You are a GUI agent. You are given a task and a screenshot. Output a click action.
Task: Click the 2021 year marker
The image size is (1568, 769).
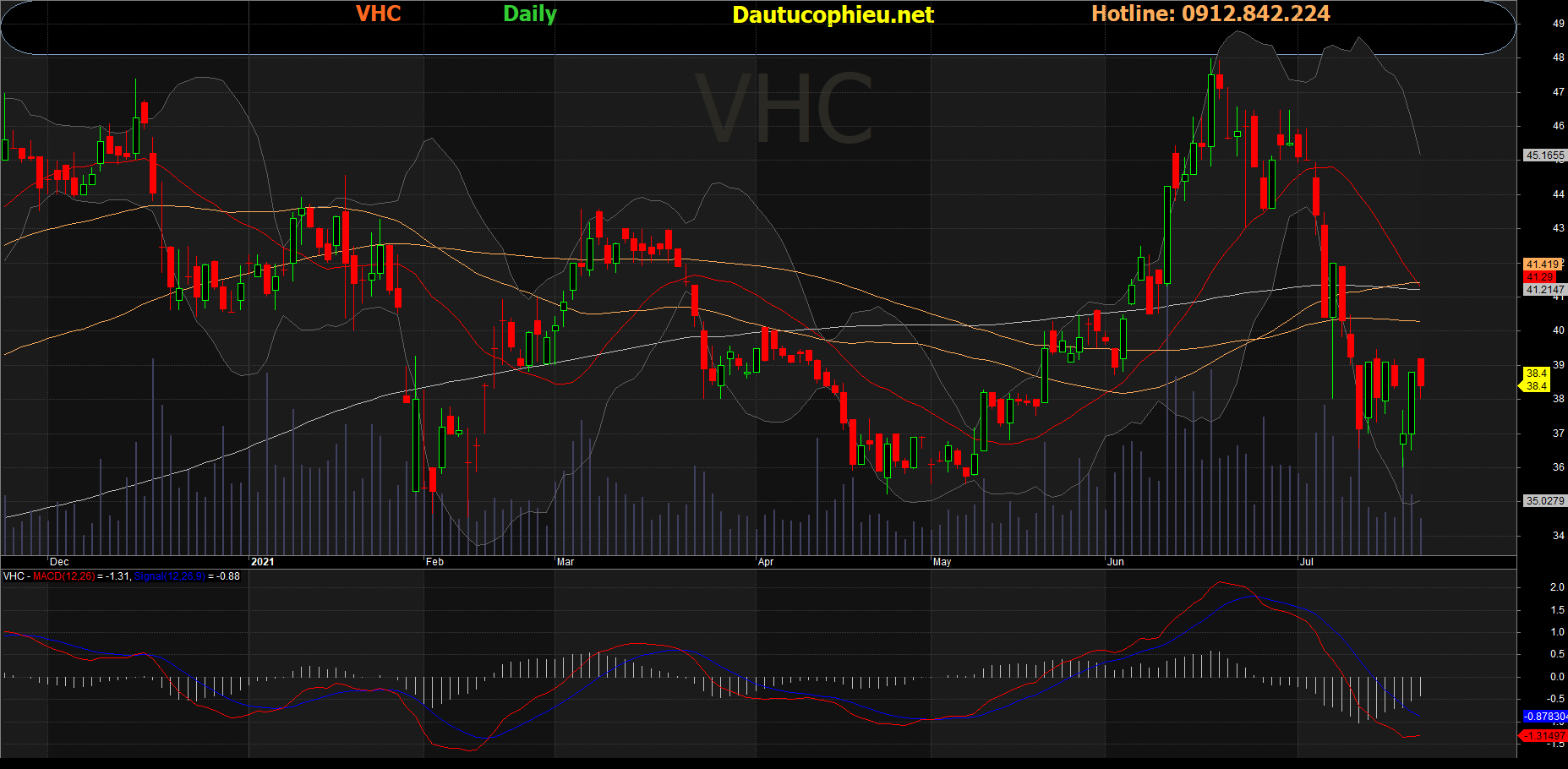(x=263, y=562)
